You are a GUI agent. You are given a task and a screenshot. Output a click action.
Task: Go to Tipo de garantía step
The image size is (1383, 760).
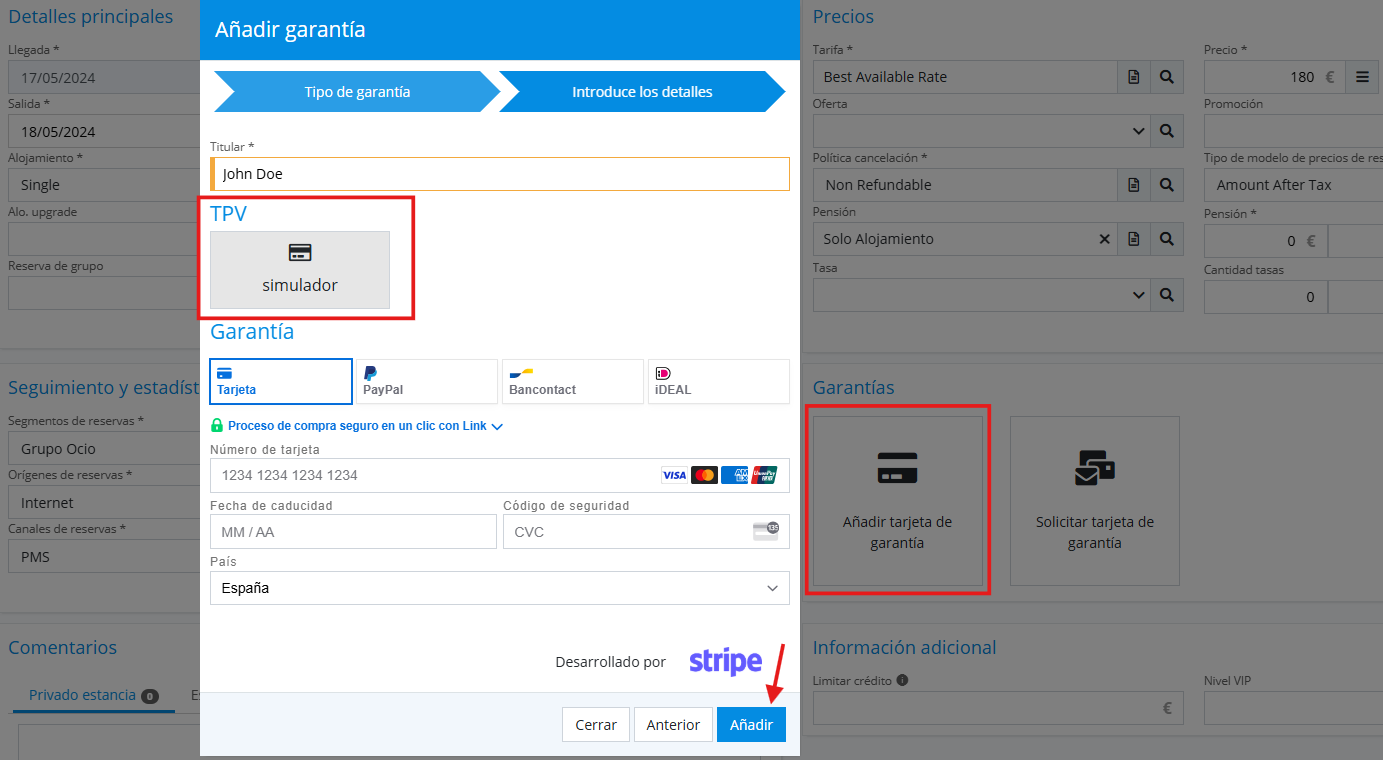[357, 92]
